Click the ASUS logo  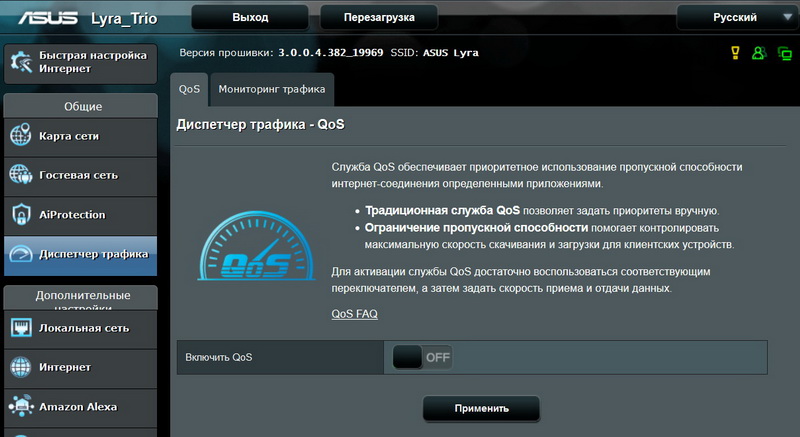(35, 17)
